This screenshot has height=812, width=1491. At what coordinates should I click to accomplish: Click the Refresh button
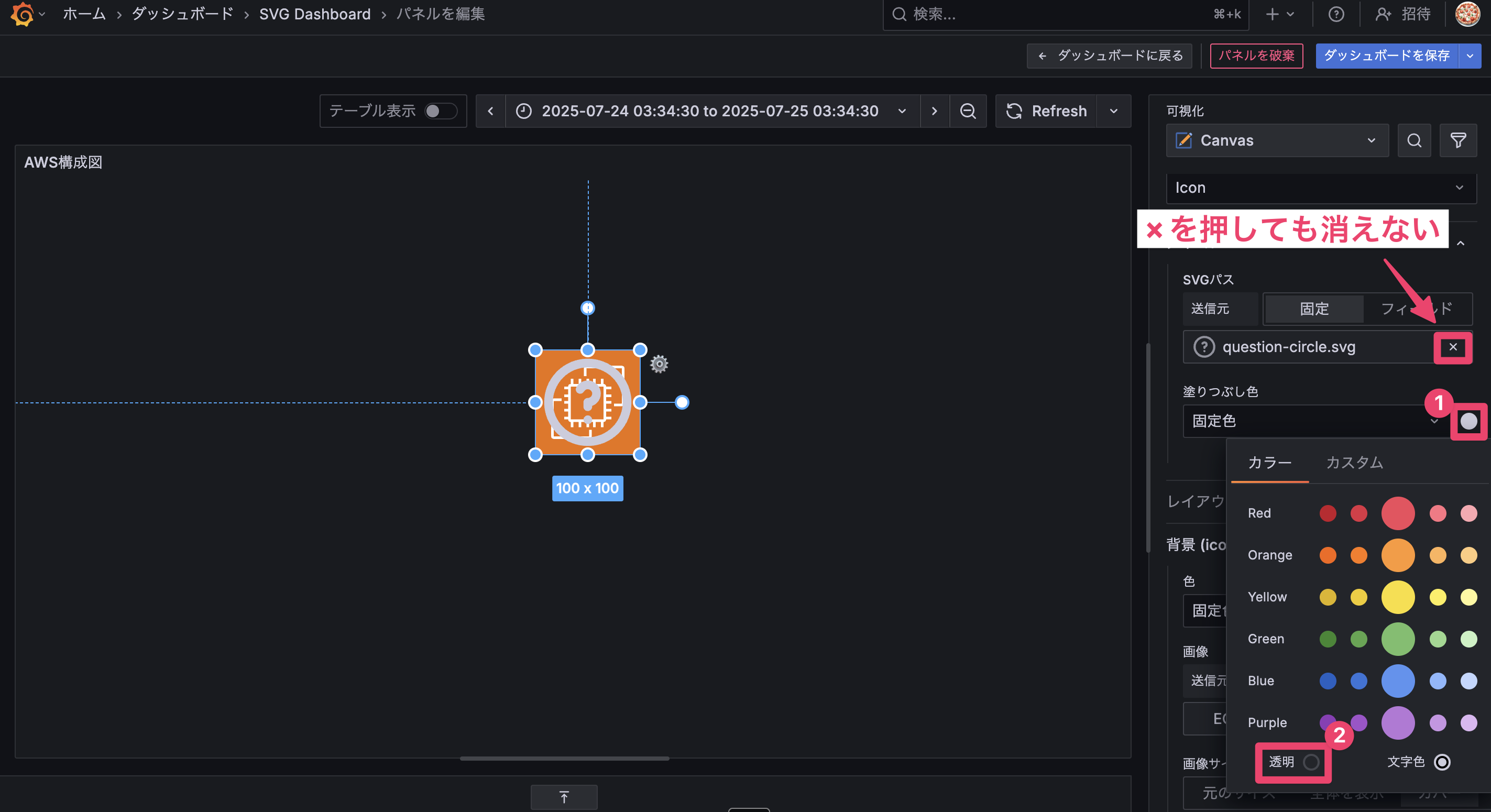click(1046, 111)
